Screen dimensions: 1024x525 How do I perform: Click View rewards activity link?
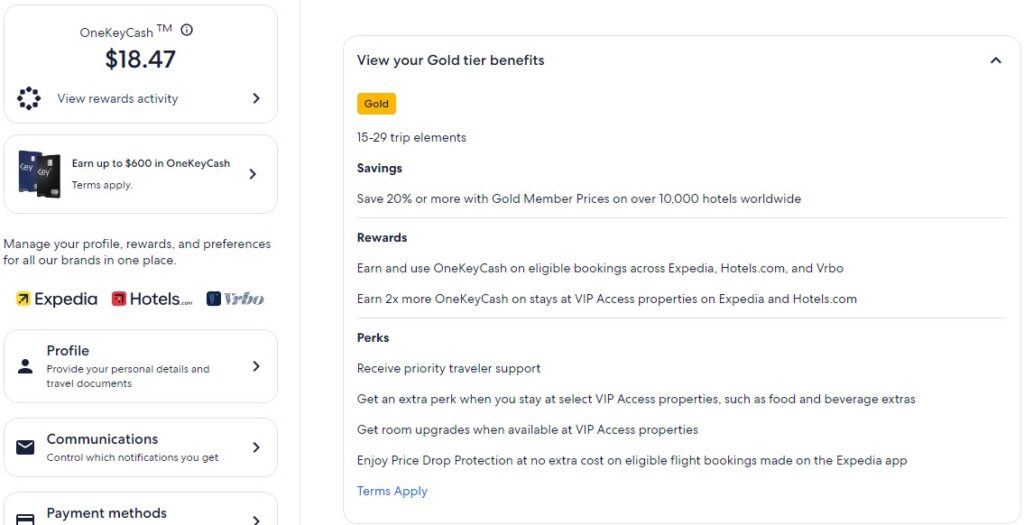tap(118, 99)
